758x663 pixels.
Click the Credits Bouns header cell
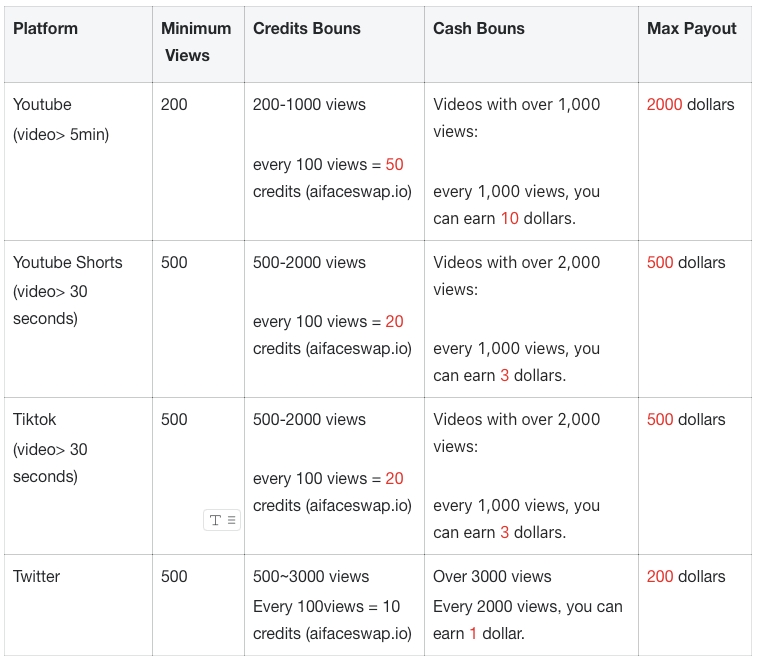point(334,44)
